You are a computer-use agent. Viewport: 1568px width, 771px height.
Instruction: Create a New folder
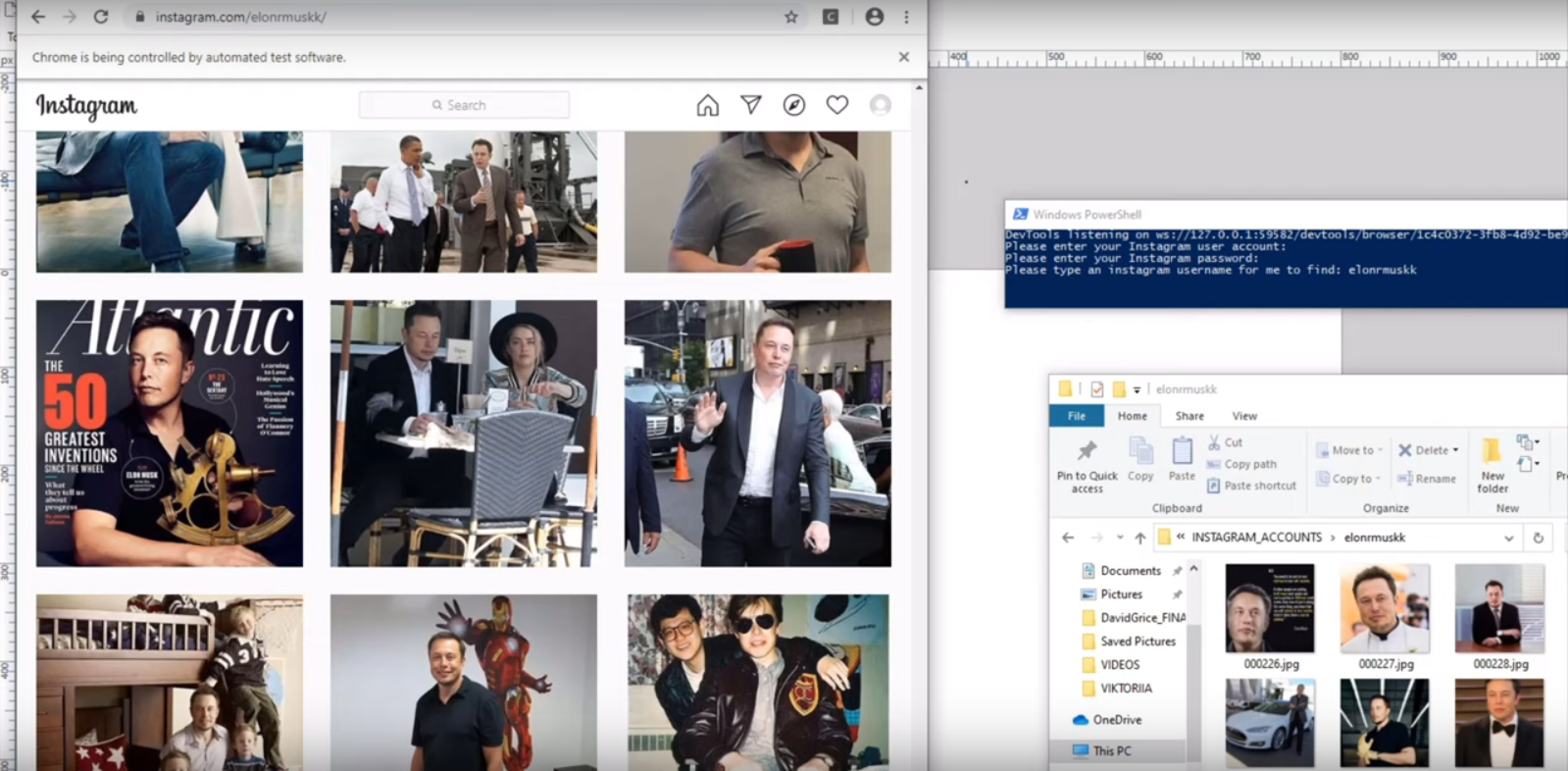(x=1492, y=465)
